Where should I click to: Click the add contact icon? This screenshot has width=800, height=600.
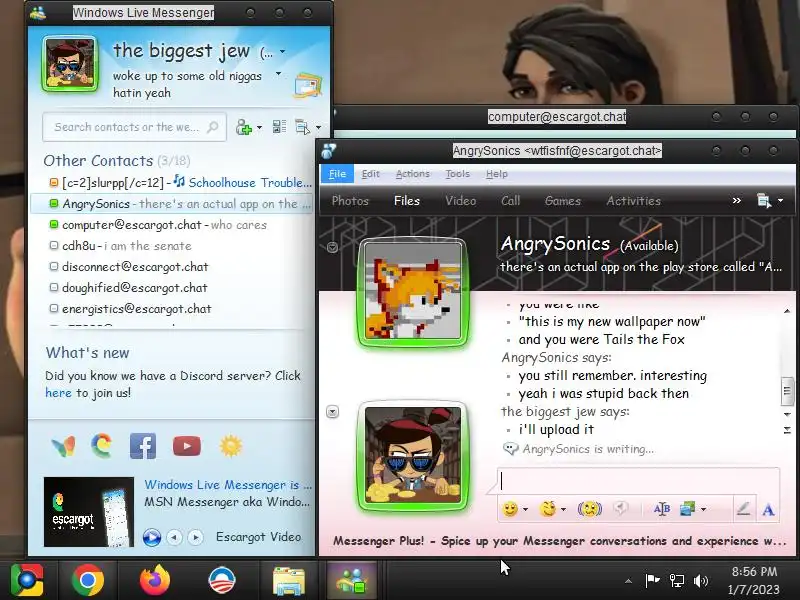(243, 127)
